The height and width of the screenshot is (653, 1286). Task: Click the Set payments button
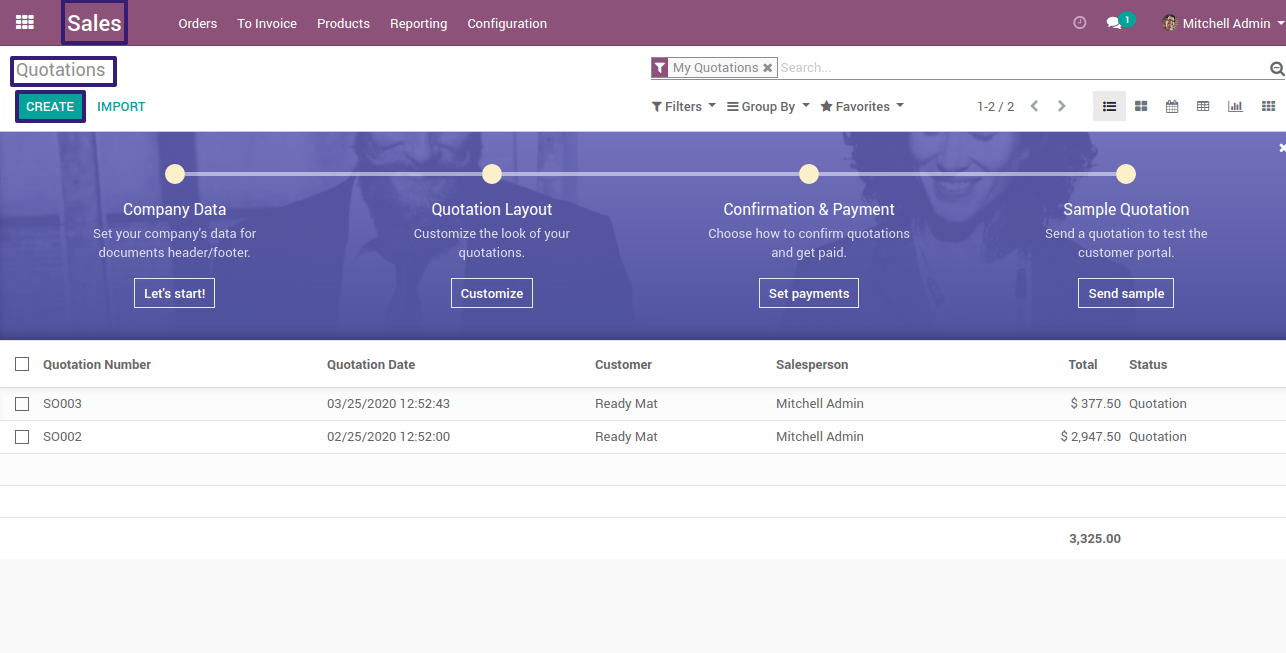tap(809, 293)
